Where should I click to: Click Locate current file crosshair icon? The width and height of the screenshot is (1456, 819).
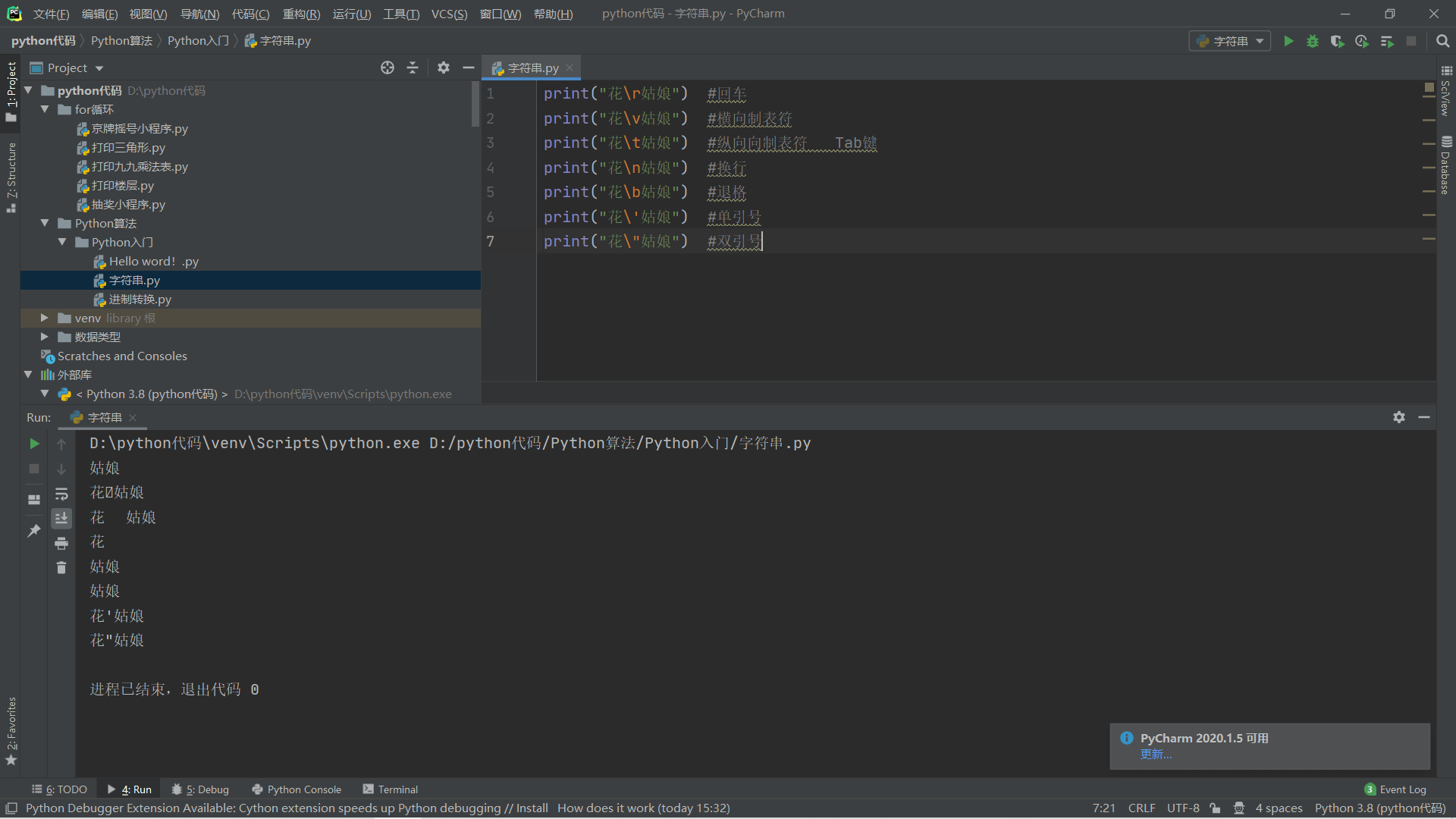[x=388, y=67]
